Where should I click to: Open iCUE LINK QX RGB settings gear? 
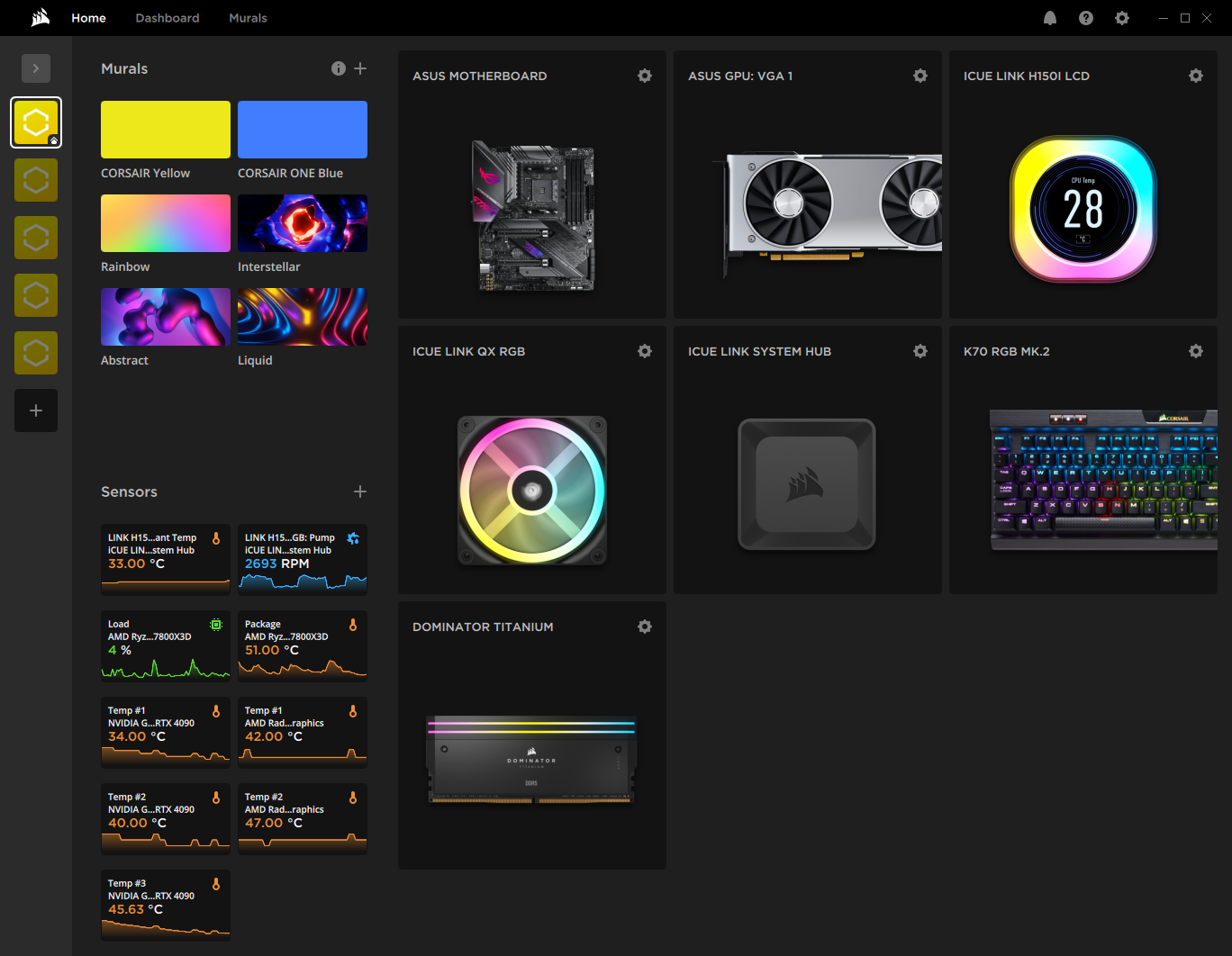click(645, 351)
